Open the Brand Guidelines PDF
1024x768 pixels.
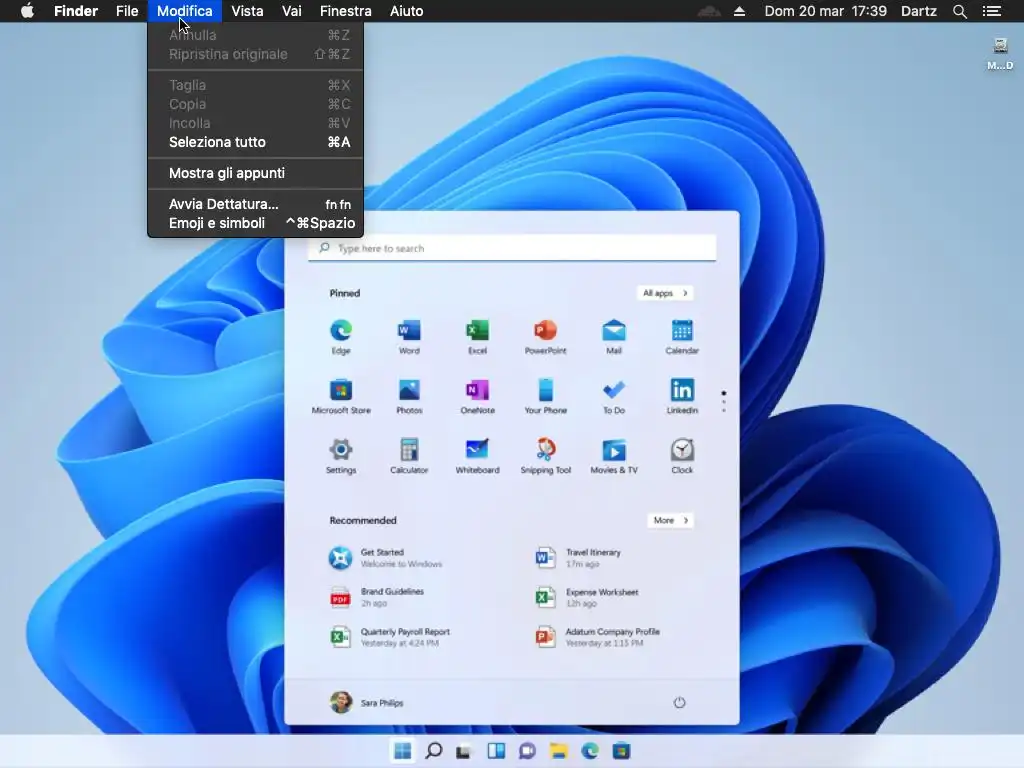pos(376,598)
